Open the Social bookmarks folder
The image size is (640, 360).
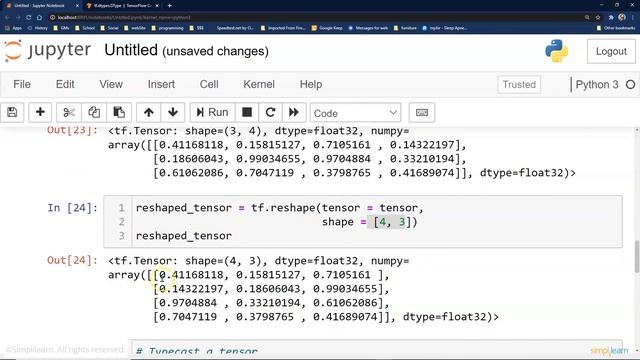pyautogui.click(x=109, y=28)
